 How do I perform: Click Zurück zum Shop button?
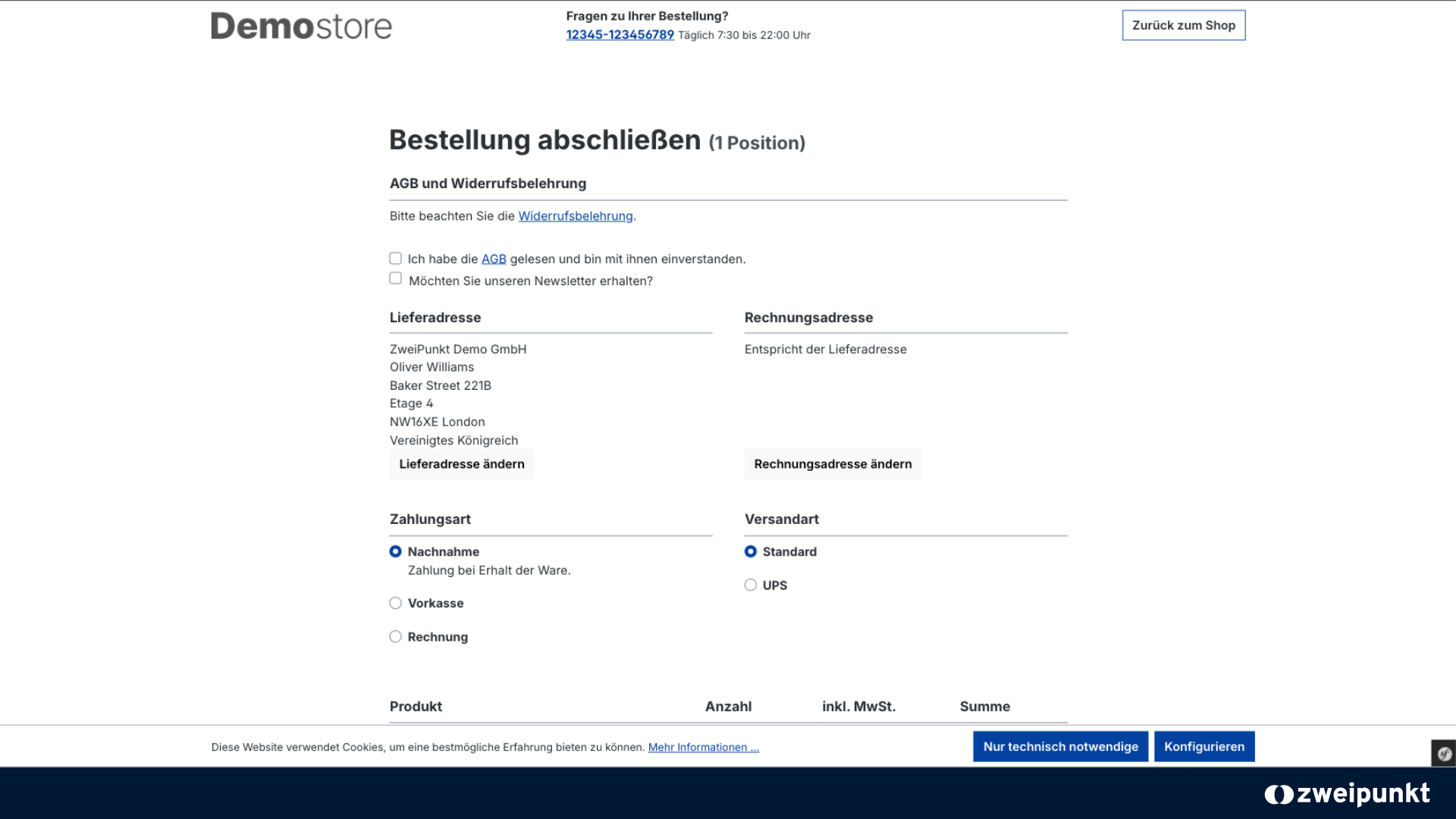1183,25
